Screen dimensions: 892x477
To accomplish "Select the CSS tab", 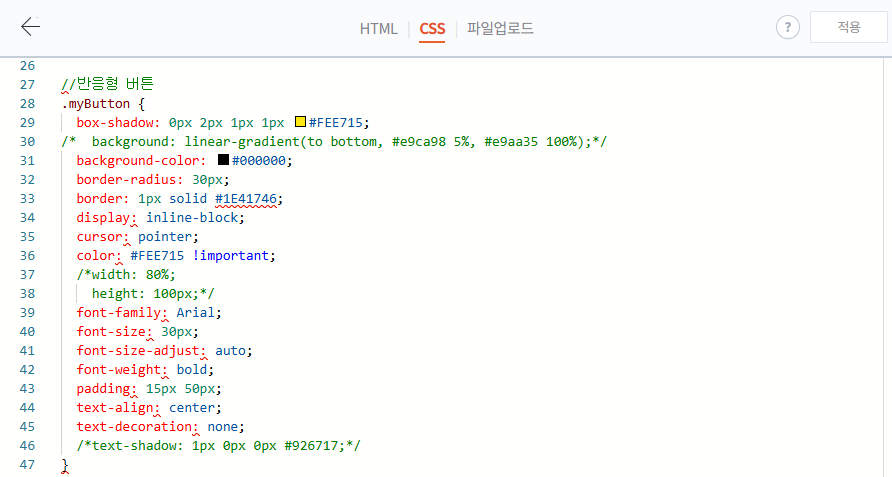I will [x=432, y=28].
